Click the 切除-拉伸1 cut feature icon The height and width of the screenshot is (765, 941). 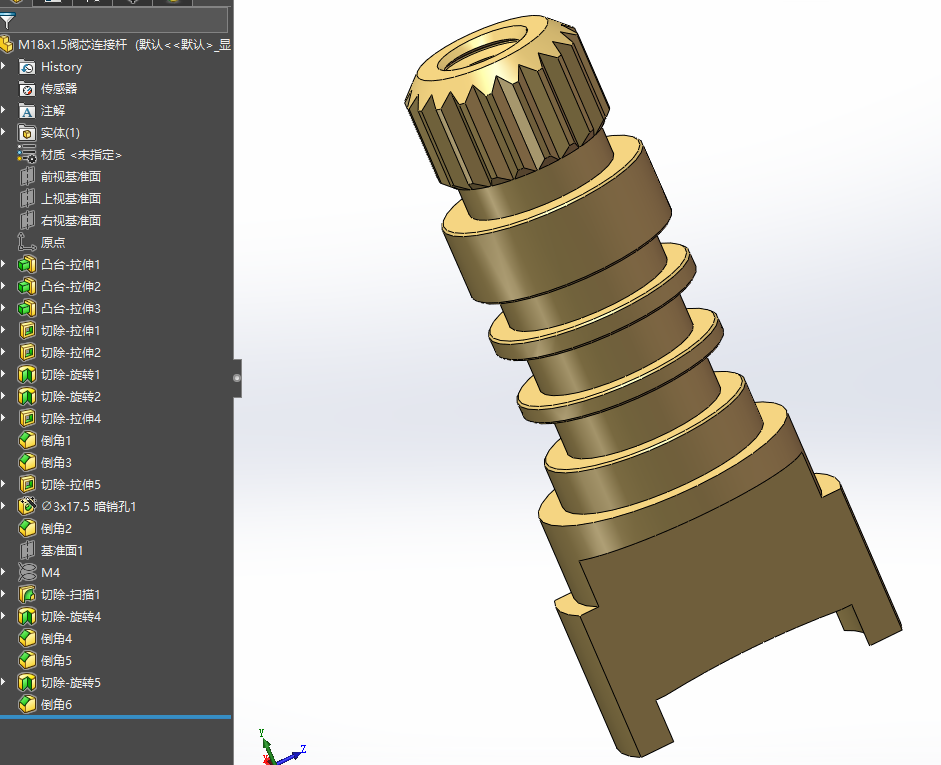pos(27,331)
